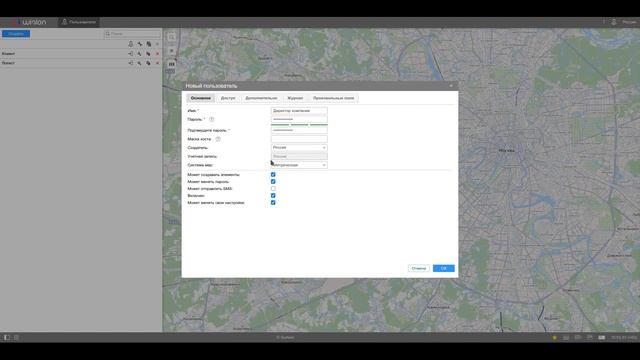Click the Отмена button
Viewport: 640px width, 360px height.
(x=419, y=268)
